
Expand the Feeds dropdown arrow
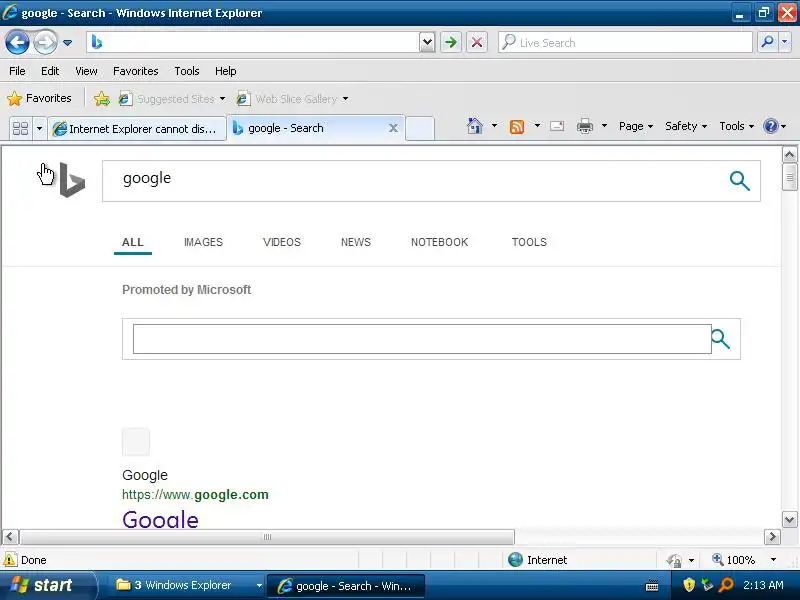[537, 126]
